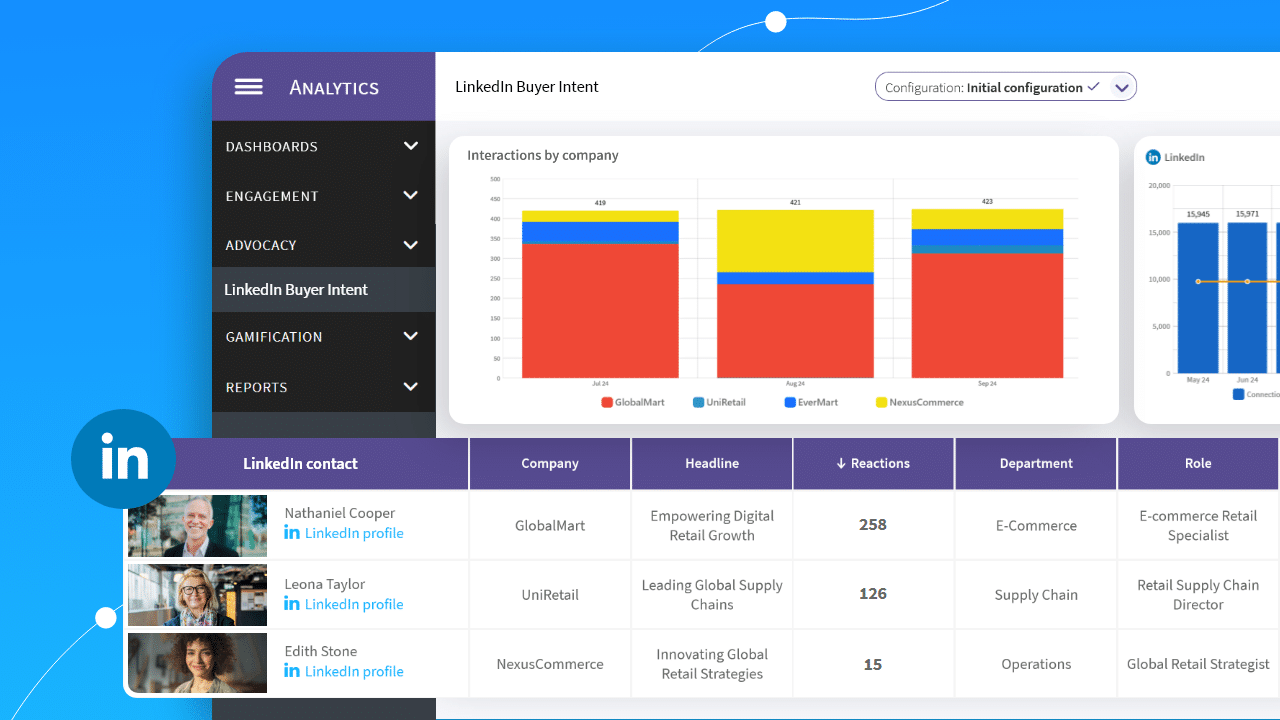Expand the Dashboards menu chevron
The image size is (1280, 720).
click(x=410, y=146)
